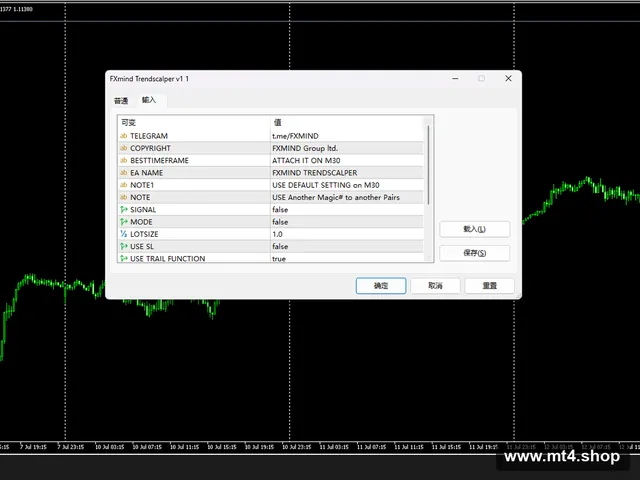Click the 保存(S) save button
Image resolution: width=640 pixels, height=480 pixels.
[474, 253]
